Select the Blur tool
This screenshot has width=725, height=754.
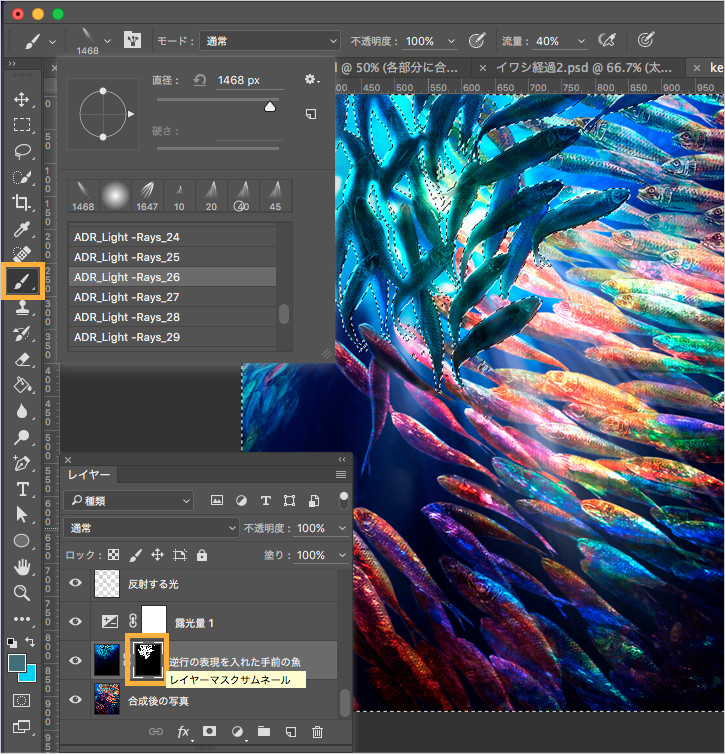[21, 412]
